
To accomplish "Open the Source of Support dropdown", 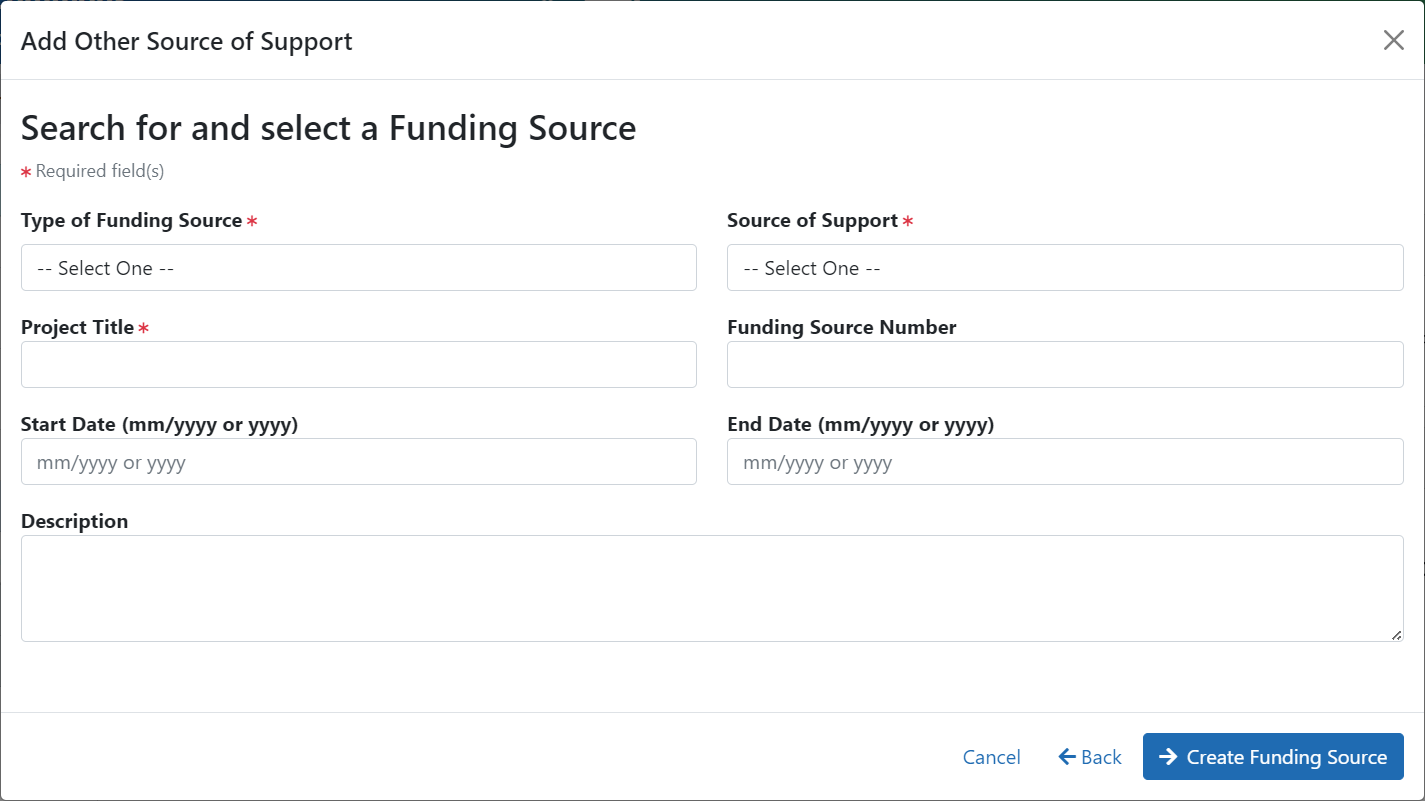I will (x=1065, y=268).
